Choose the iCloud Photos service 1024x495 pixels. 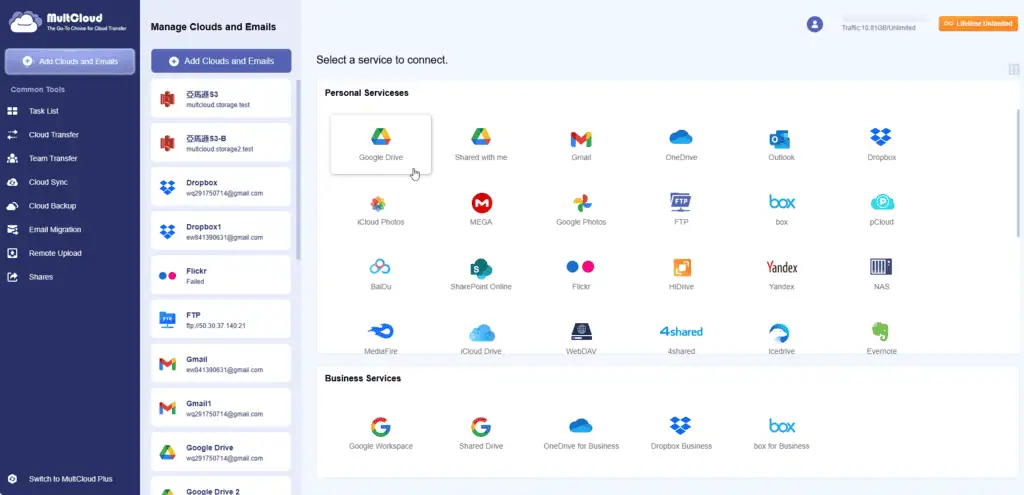click(378, 203)
